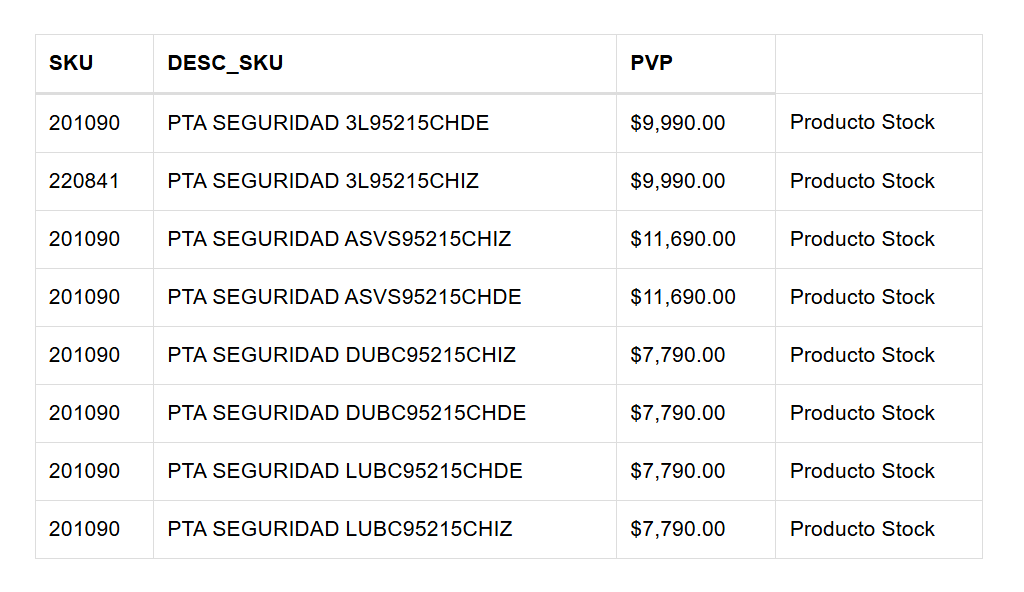Click the empty fourth column header cell
1024x592 pixels.
coord(878,63)
